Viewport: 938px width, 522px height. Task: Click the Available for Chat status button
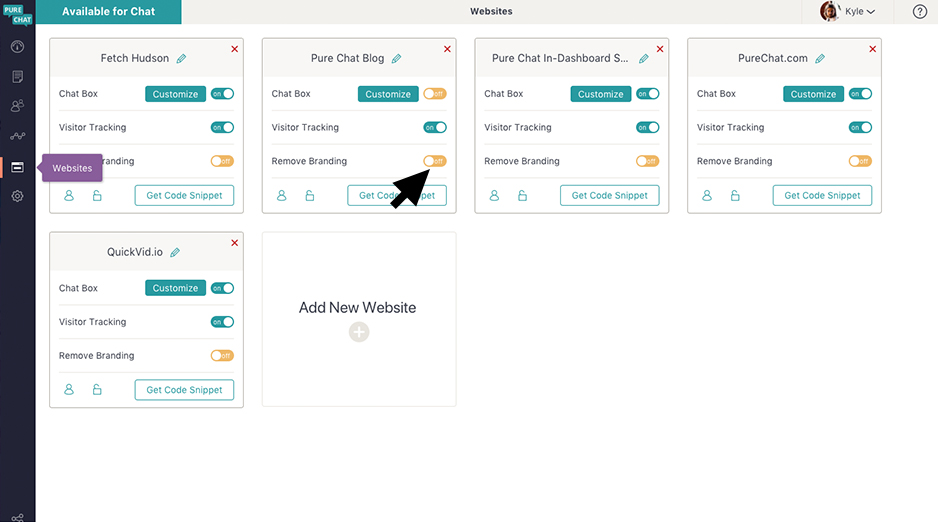[108, 11]
